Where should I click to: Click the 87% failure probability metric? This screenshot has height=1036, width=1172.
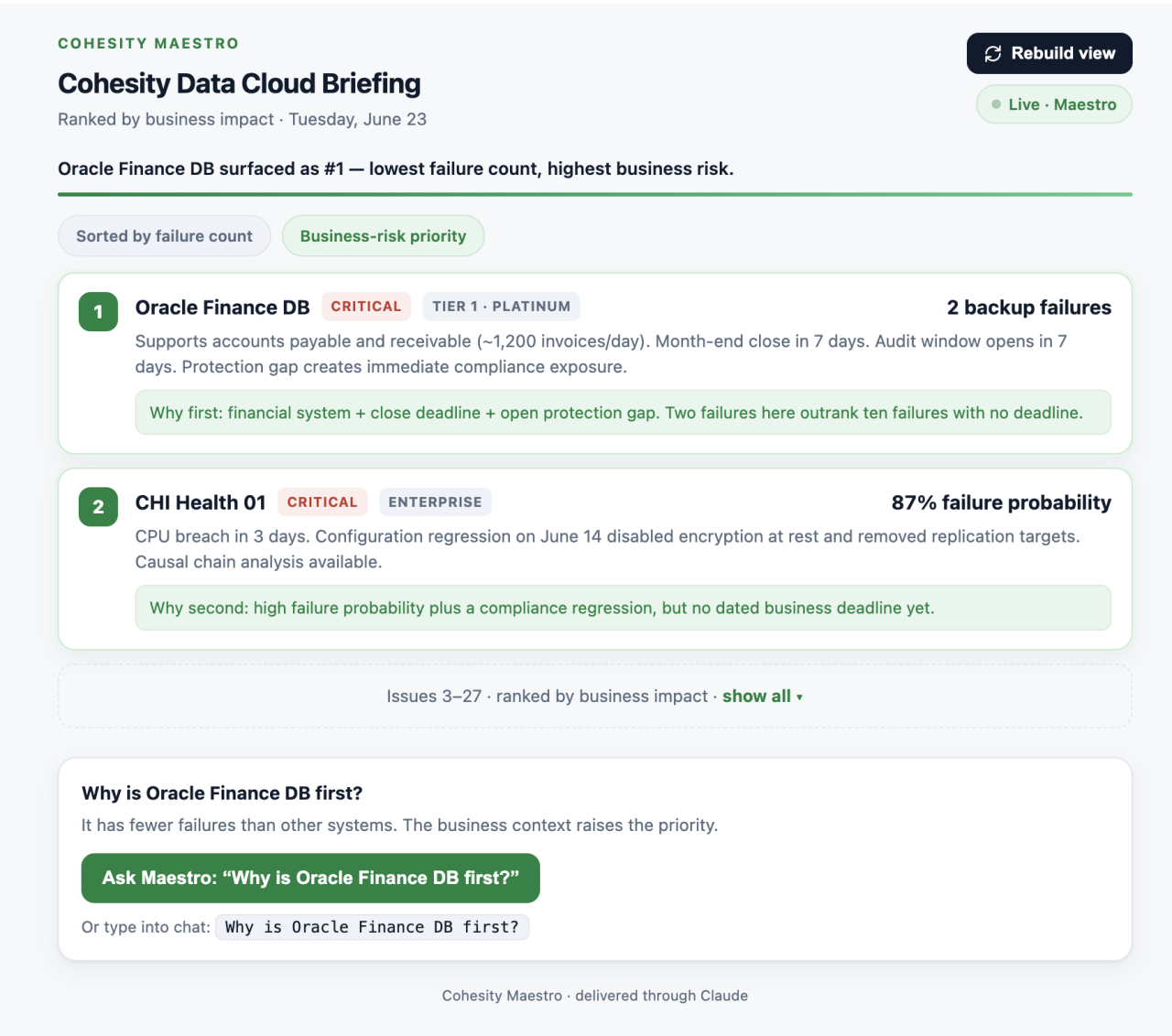pos(1002,502)
